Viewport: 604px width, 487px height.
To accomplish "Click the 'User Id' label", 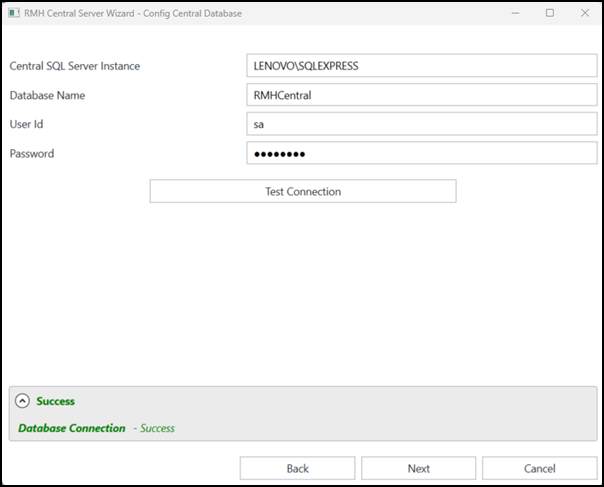I will 26,124.
